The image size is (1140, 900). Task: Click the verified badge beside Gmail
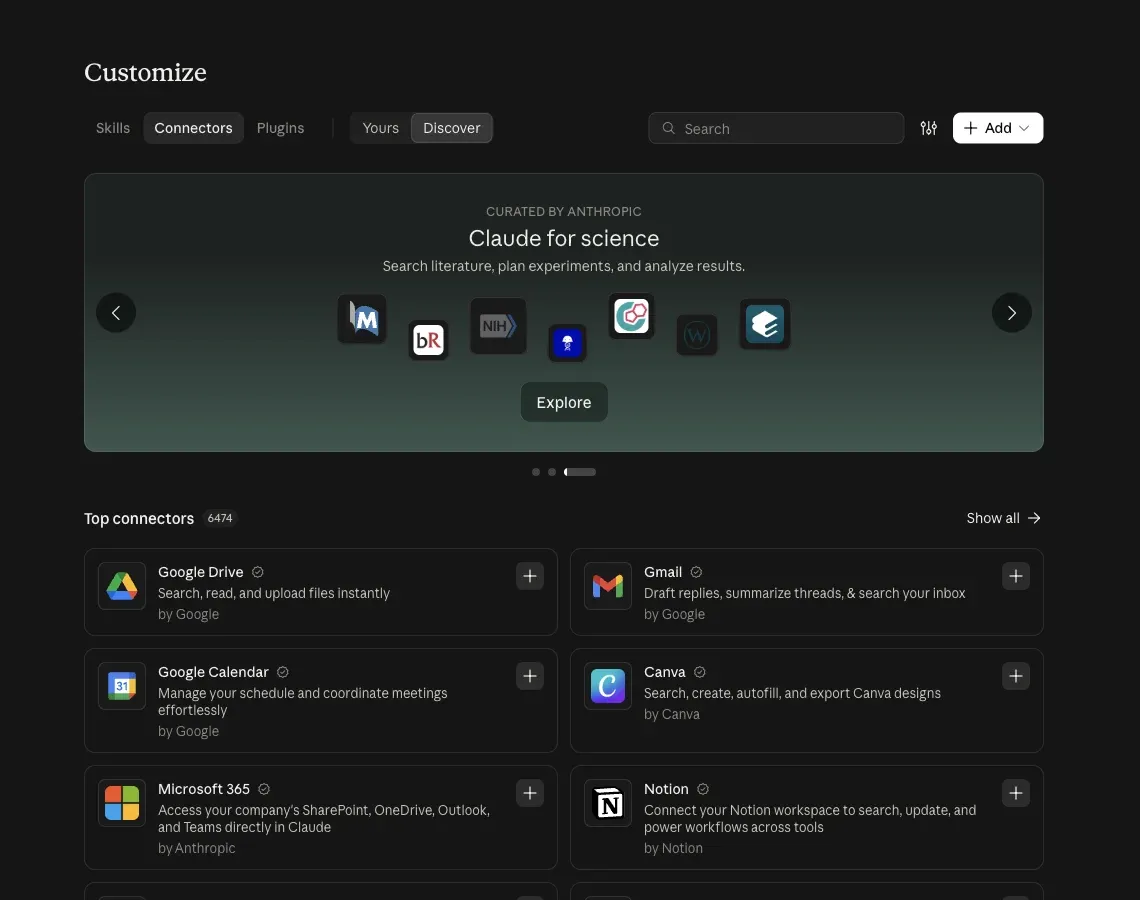pyautogui.click(x=696, y=572)
